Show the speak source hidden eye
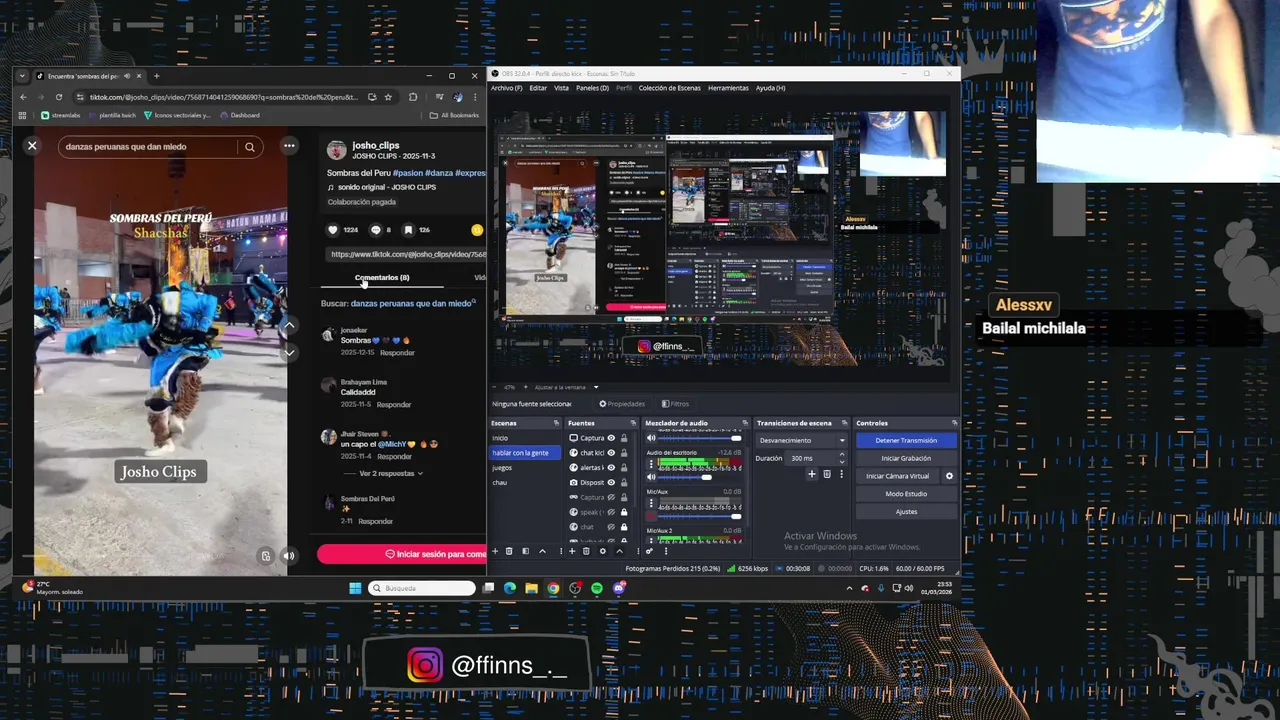Screen dimensions: 1280x720 (611, 512)
